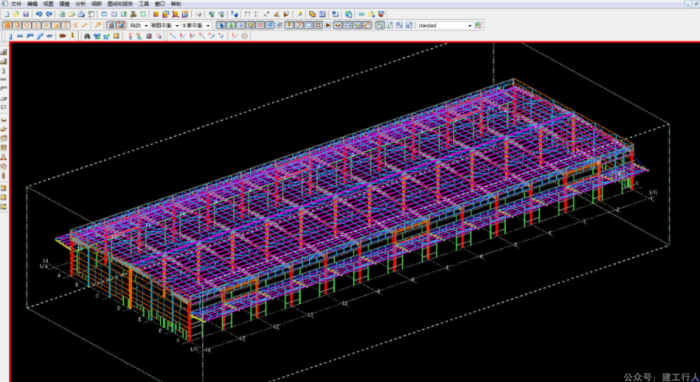Open the first snap depth dropdown
The width and height of the screenshot is (700, 382).
coord(139,25)
